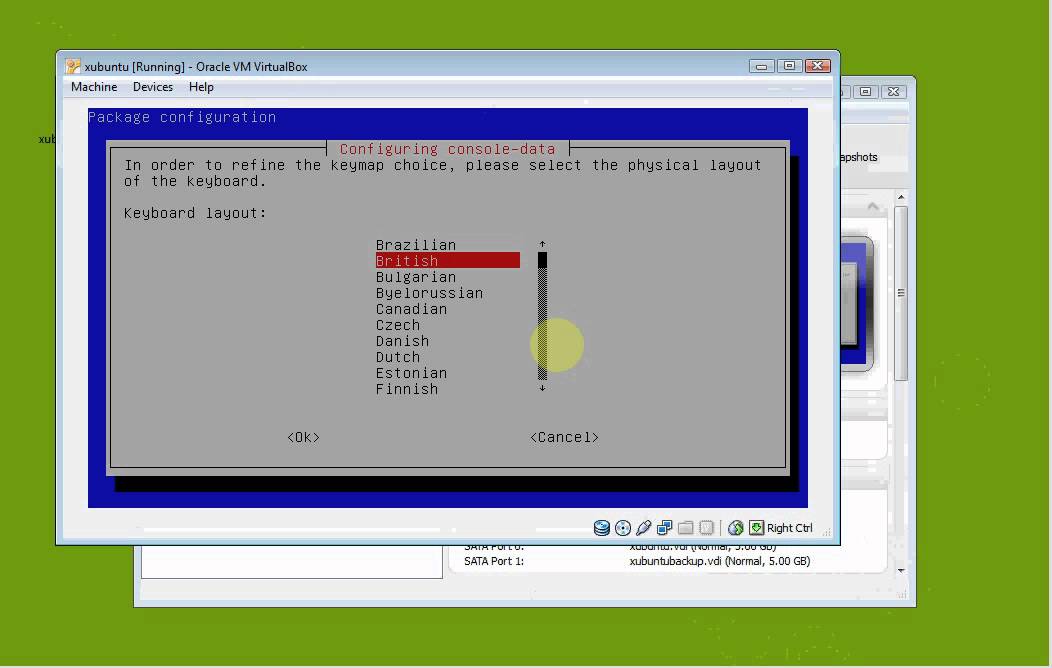Screen dimensions: 1052x668
Task: Click the Configuring console-data title
Action: (448, 149)
